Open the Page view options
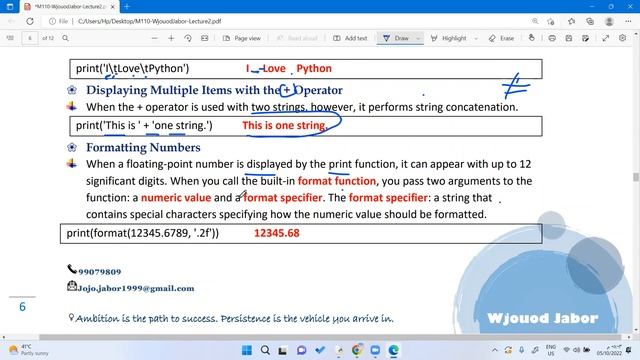 (x=242, y=38)
